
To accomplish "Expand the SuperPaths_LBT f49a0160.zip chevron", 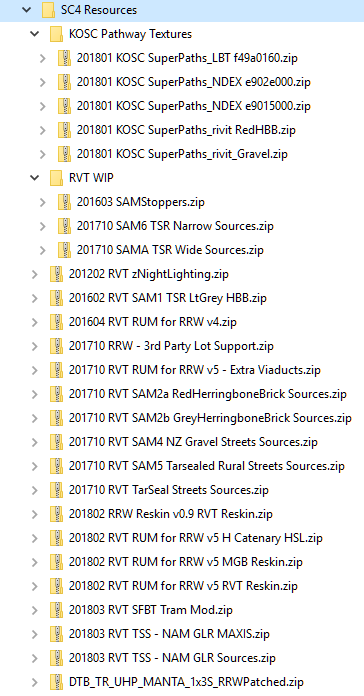I will [43, 58].
